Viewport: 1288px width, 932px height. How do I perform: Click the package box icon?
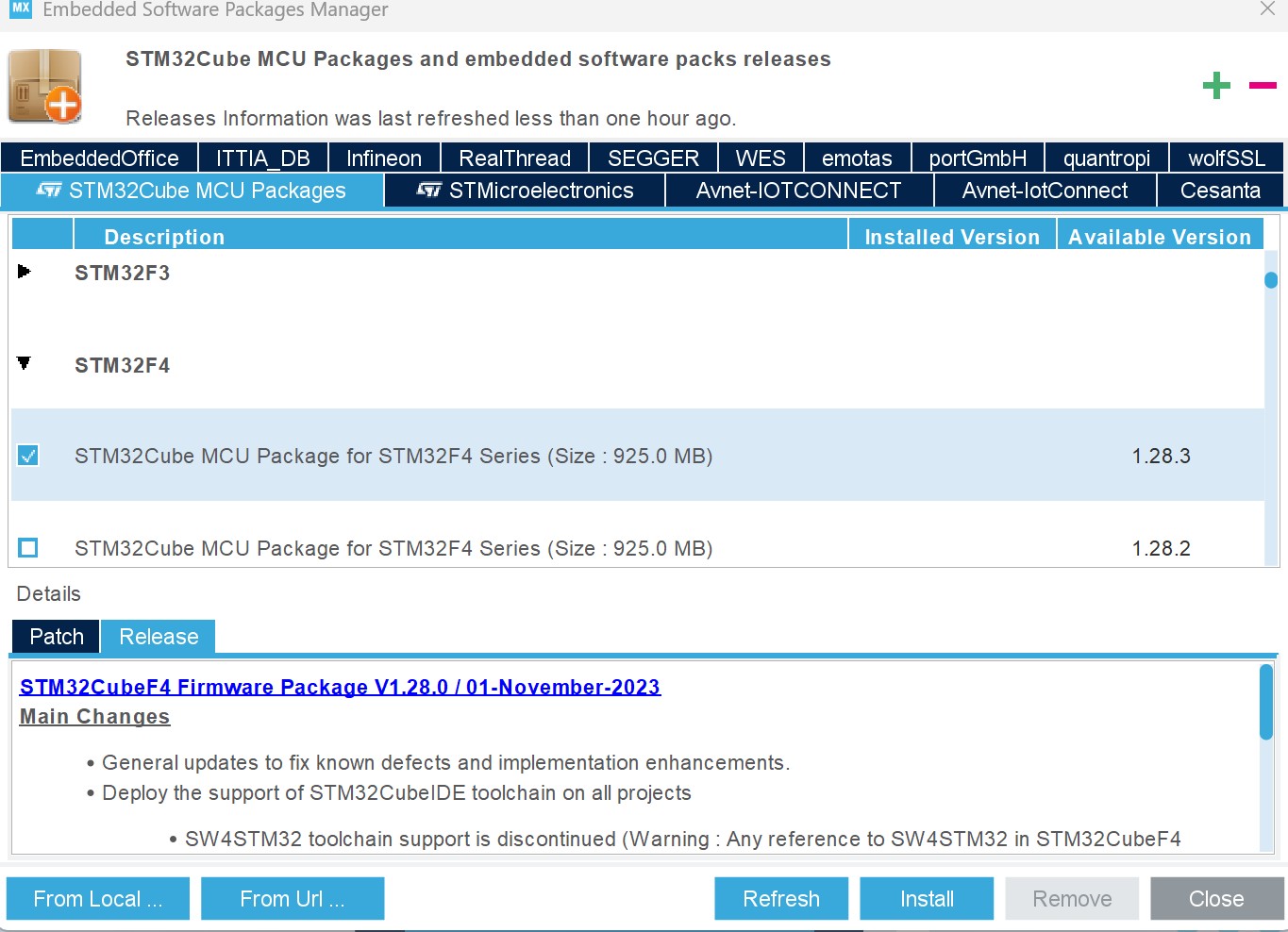(x=45, y=87)
